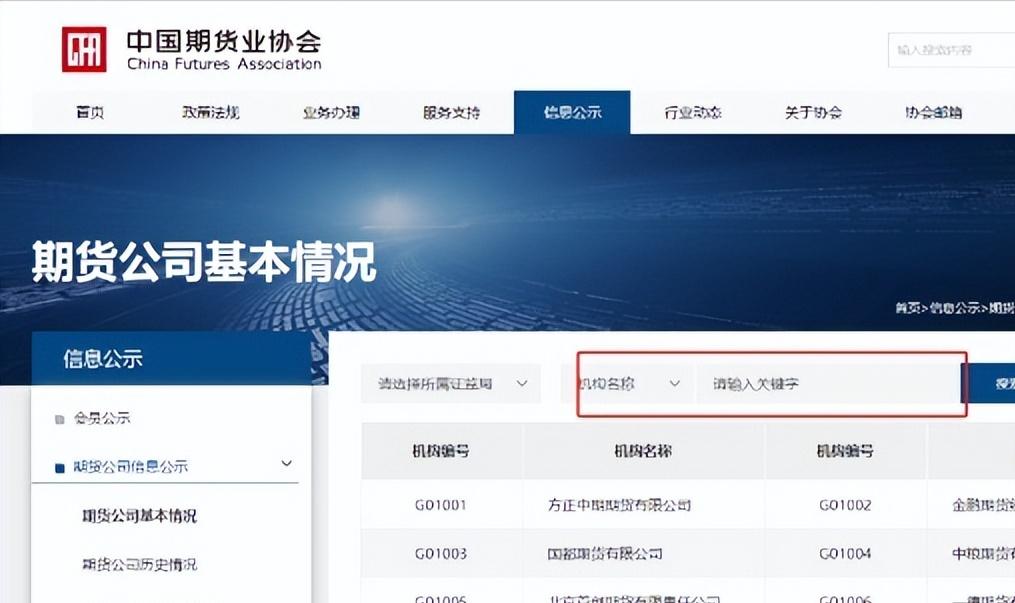The width and height of the screenshot is (1015, 603).
Task: Open the 请选择所属证监局 dropdown
Action: (x=450, y=383)
